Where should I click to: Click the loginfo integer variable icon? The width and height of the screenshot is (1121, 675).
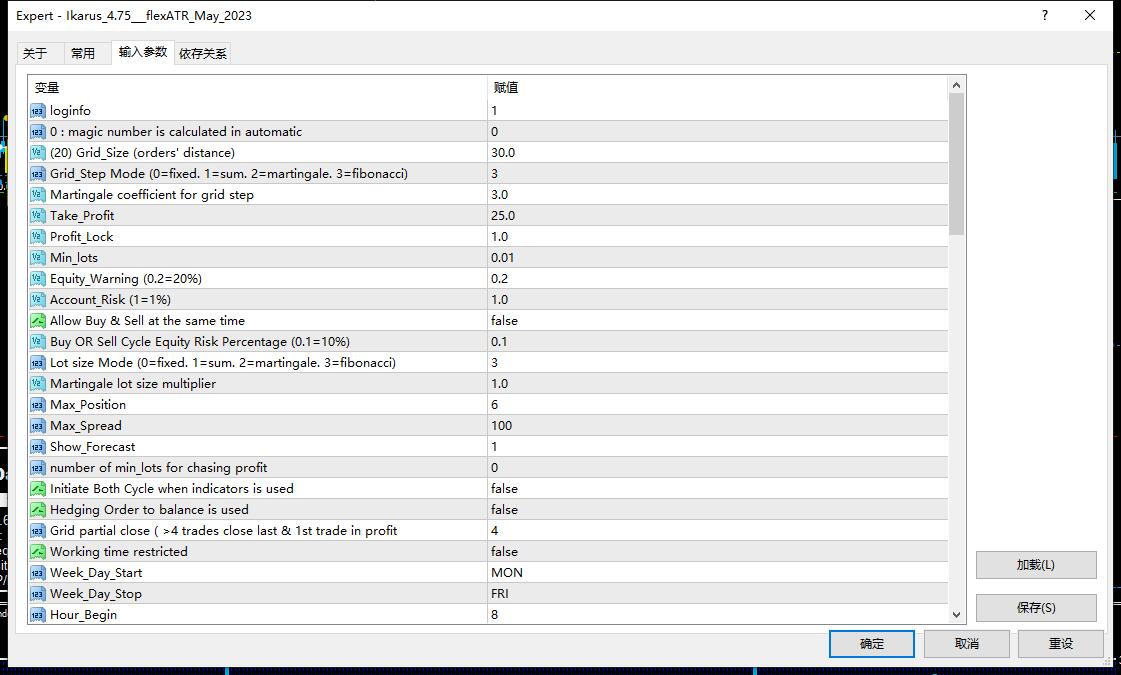point(38,111)
